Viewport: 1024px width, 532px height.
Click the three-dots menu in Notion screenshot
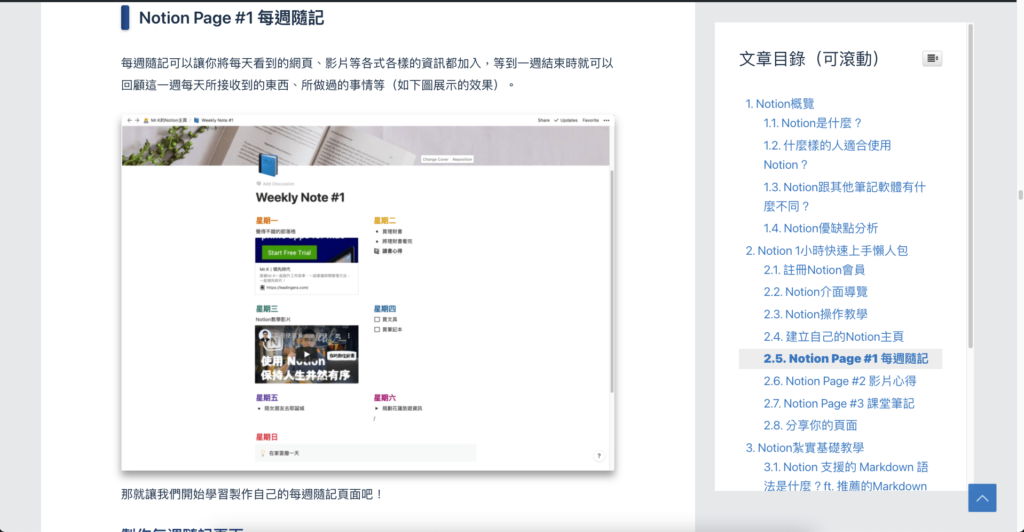click(607, 120)
